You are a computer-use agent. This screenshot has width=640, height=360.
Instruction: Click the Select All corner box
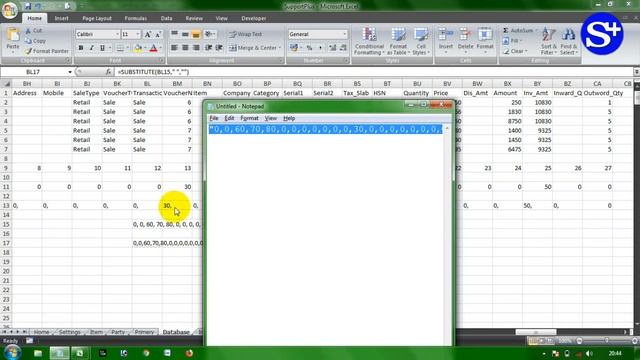coord(6,84)
